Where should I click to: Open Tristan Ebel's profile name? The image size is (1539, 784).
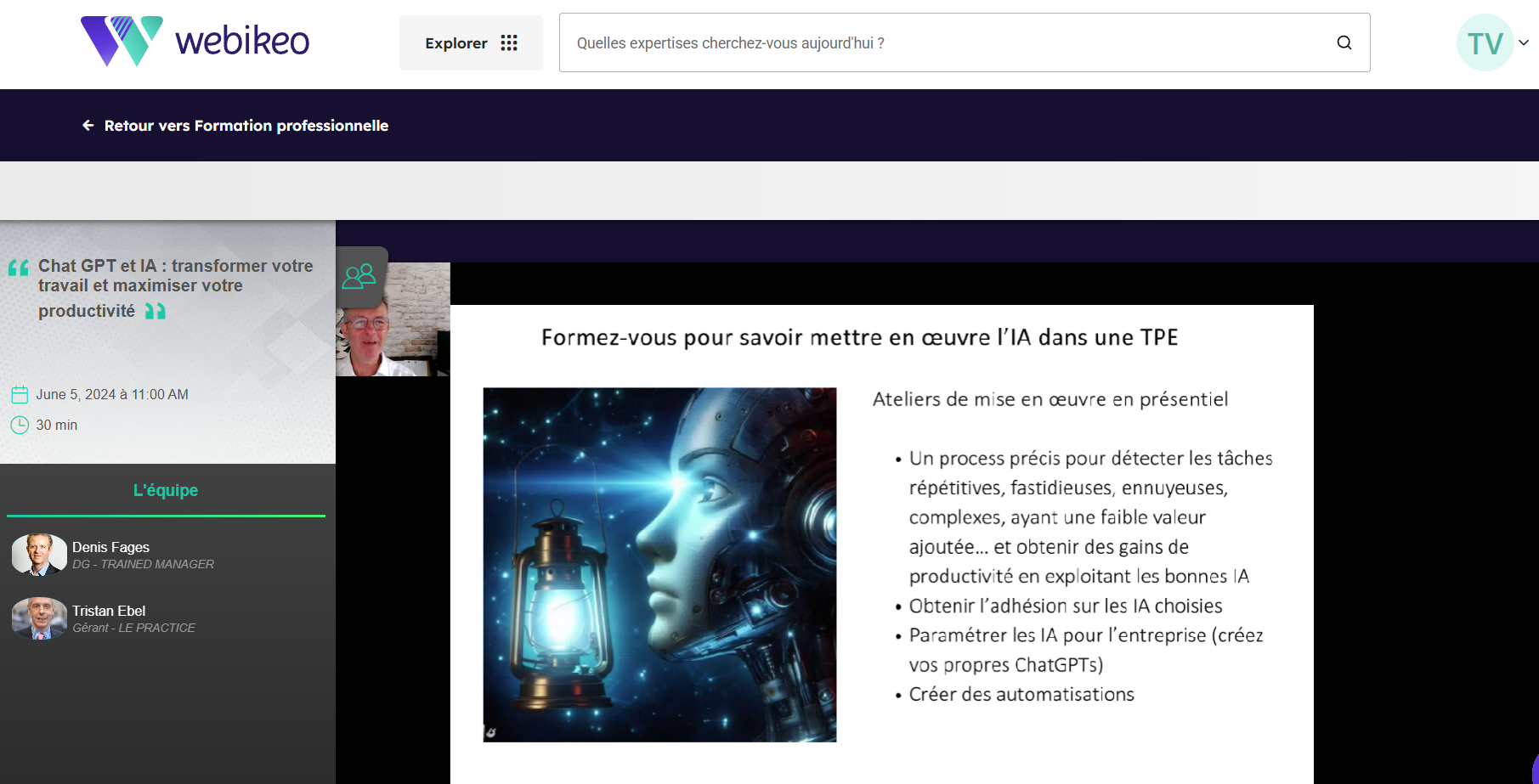pos(109,611)
